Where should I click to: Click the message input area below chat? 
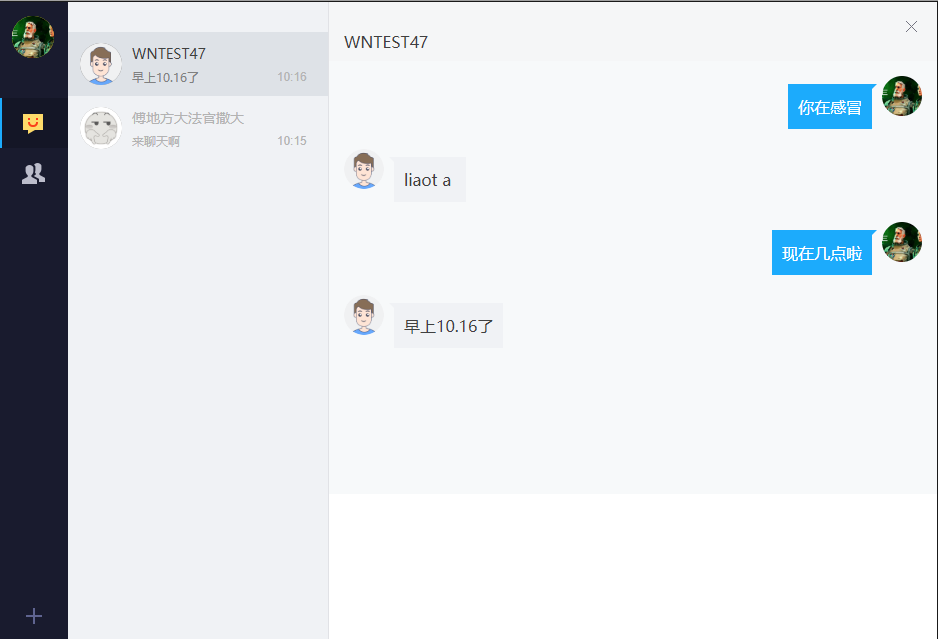coord(633,566)
